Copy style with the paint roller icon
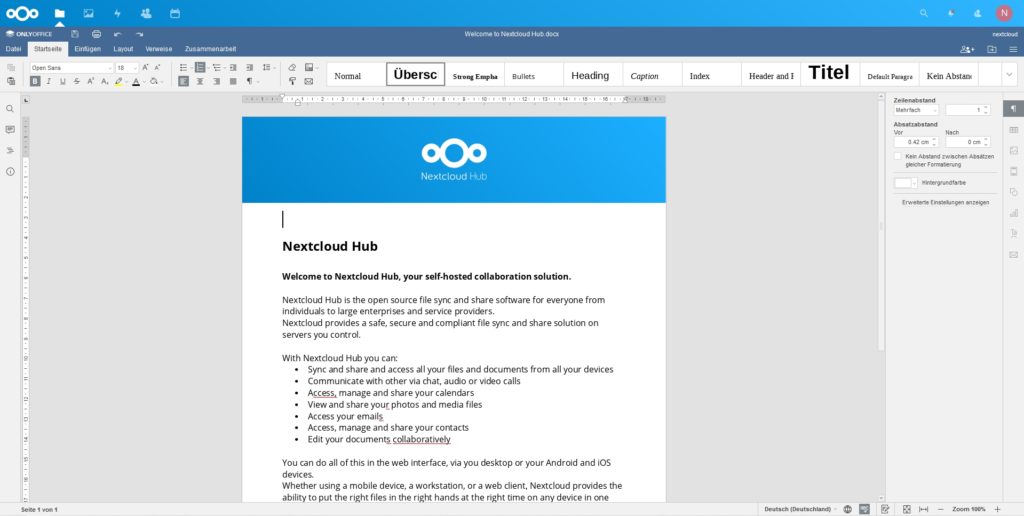1024x516 pixels. pos(292,81)
